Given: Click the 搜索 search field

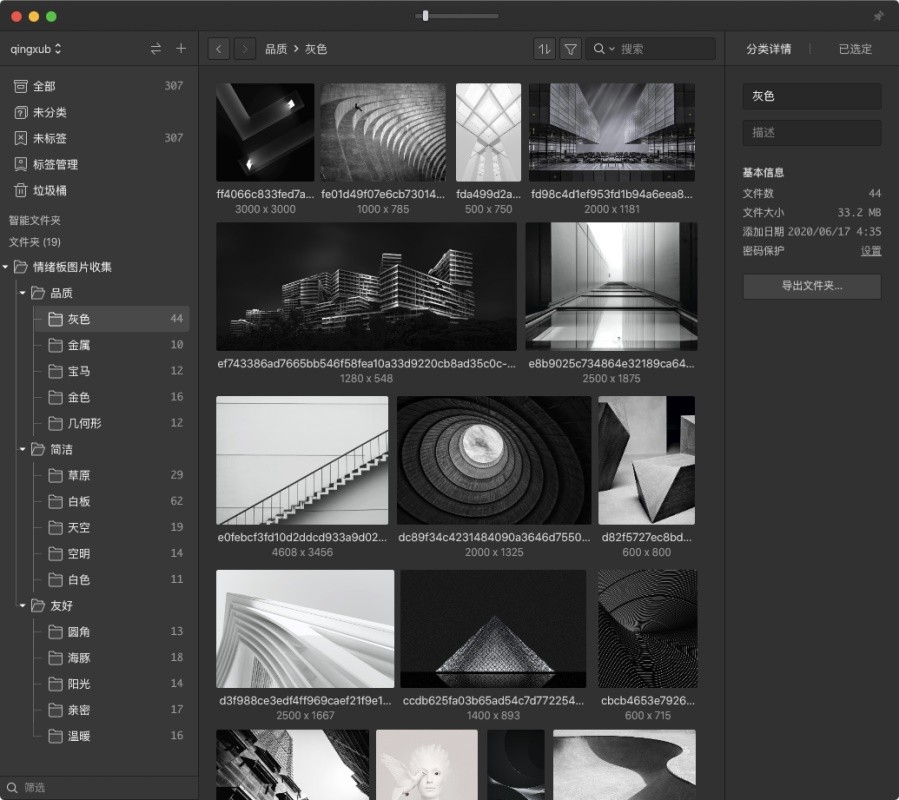Looking at the screenshot, I should click(x=664, y=48).
